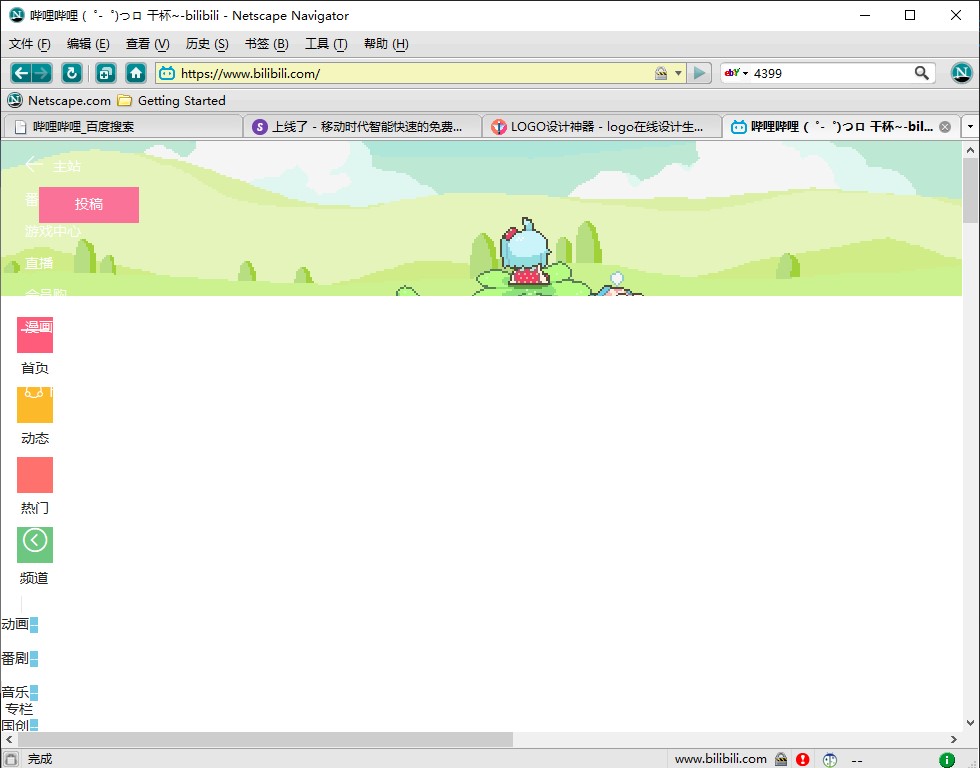
Task: Open the 音乐 category link
Action: (15, 692)
